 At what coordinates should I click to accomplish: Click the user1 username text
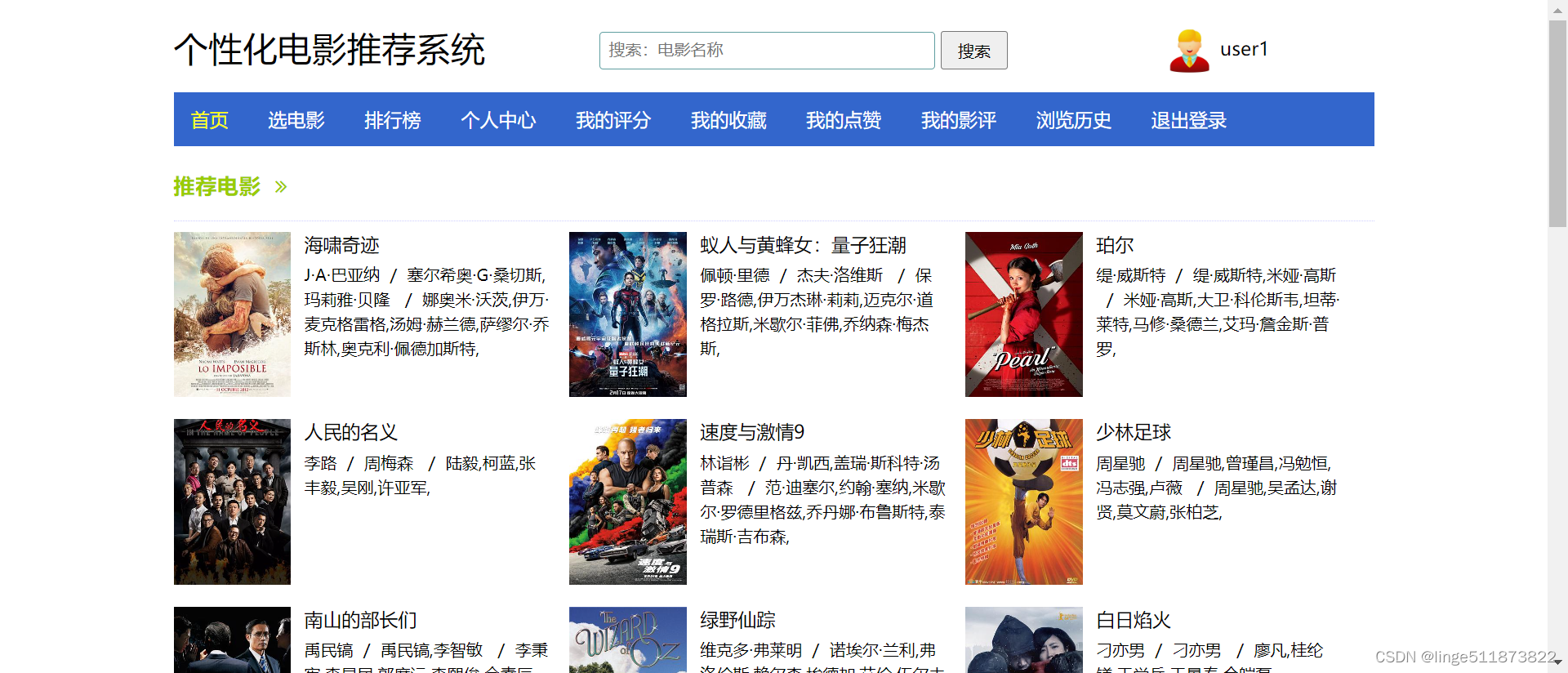click(x=1244, y=49)
